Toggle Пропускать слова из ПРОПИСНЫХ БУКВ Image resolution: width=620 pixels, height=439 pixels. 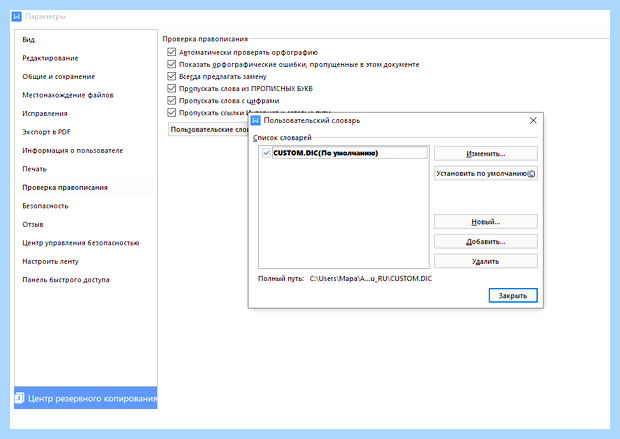point(172,88)
